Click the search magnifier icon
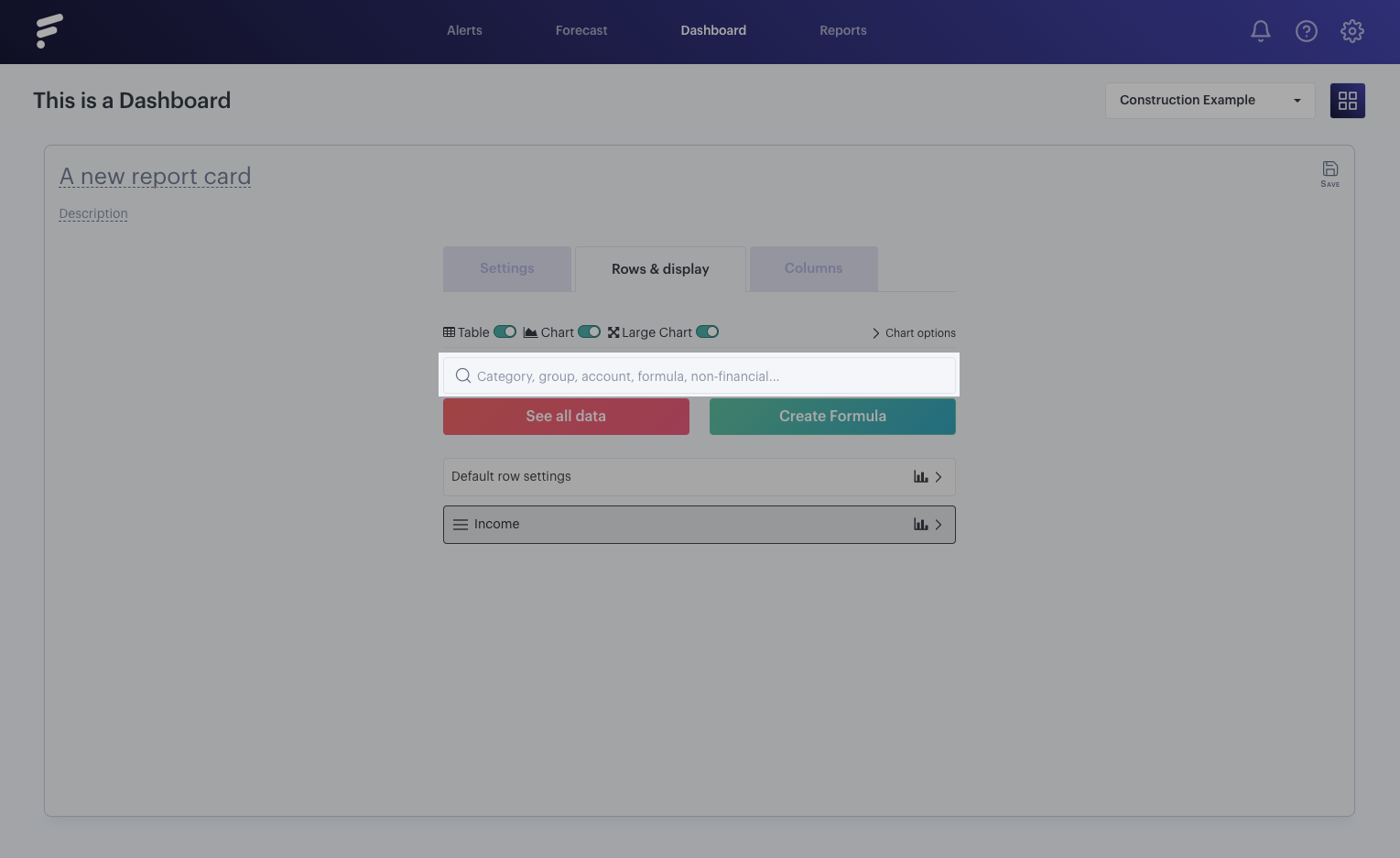The image size is (1400, 858). (463, 375)
